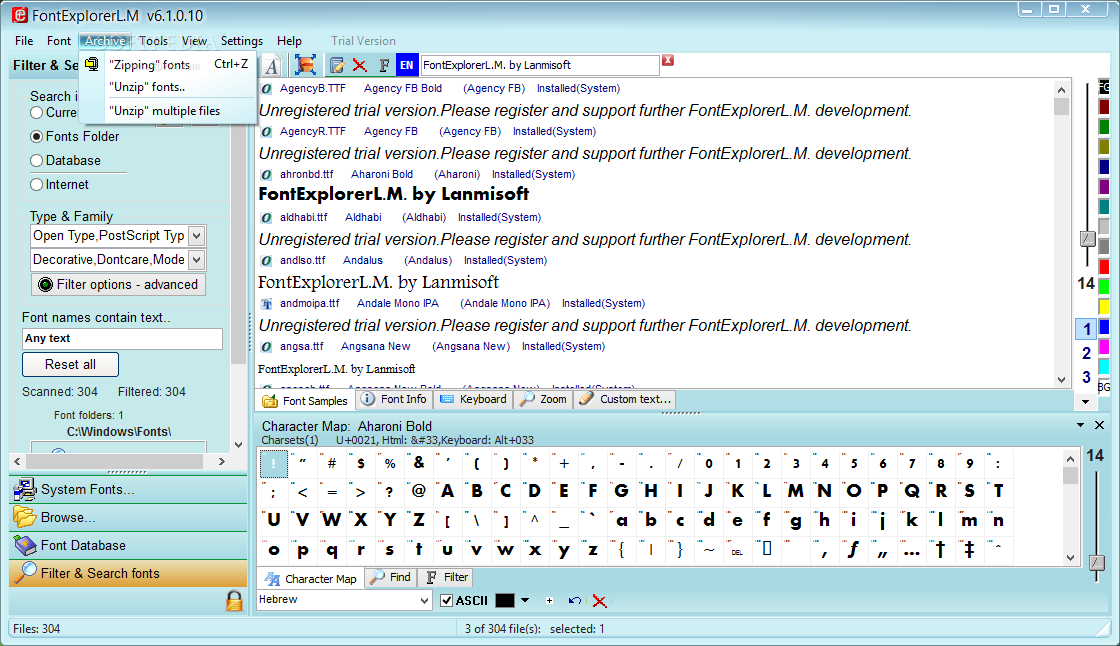Open the Help menu
This screenshot has height=646, width=1120.
[x=289, y=41]
